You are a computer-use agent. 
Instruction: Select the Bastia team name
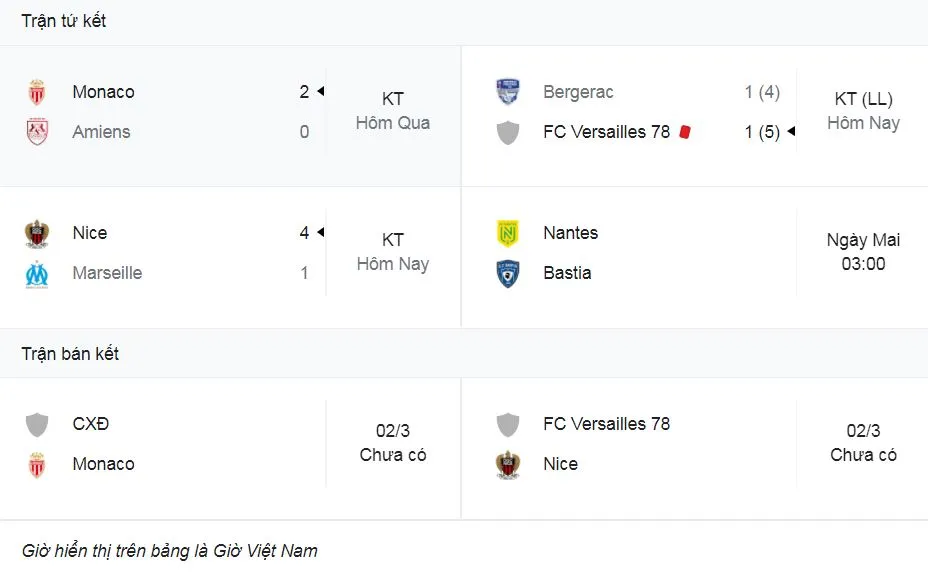tap(567, 273)
